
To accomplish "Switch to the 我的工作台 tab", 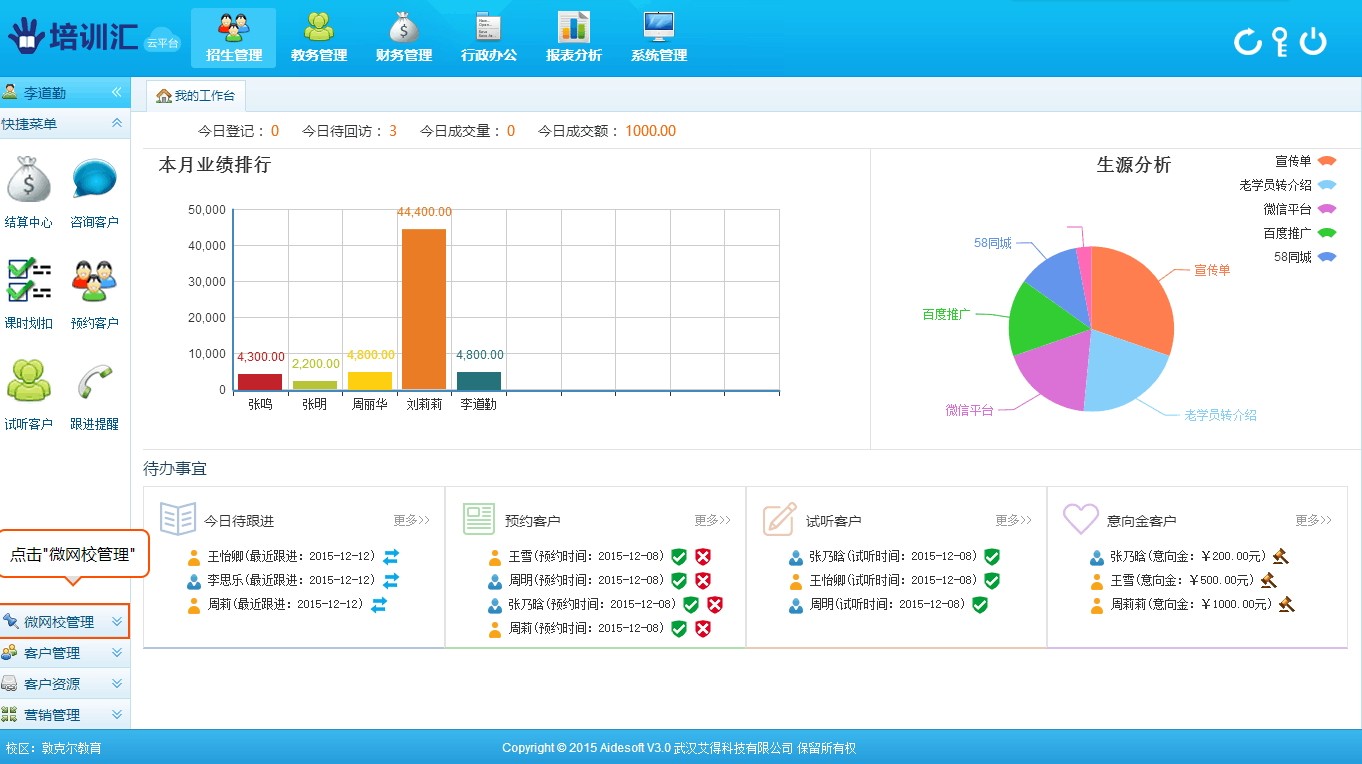I will click(196, 96).
